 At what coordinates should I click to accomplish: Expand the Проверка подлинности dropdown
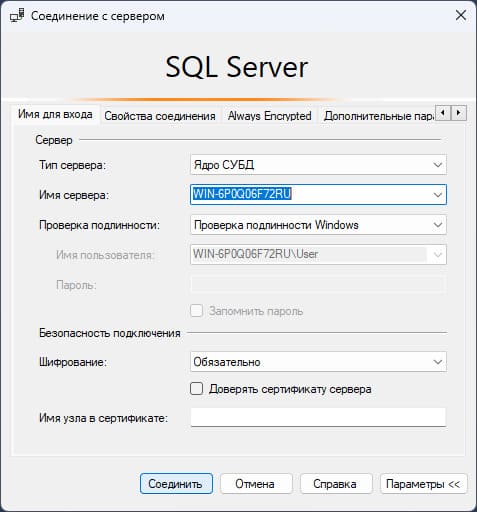click(x=437, y=225)
